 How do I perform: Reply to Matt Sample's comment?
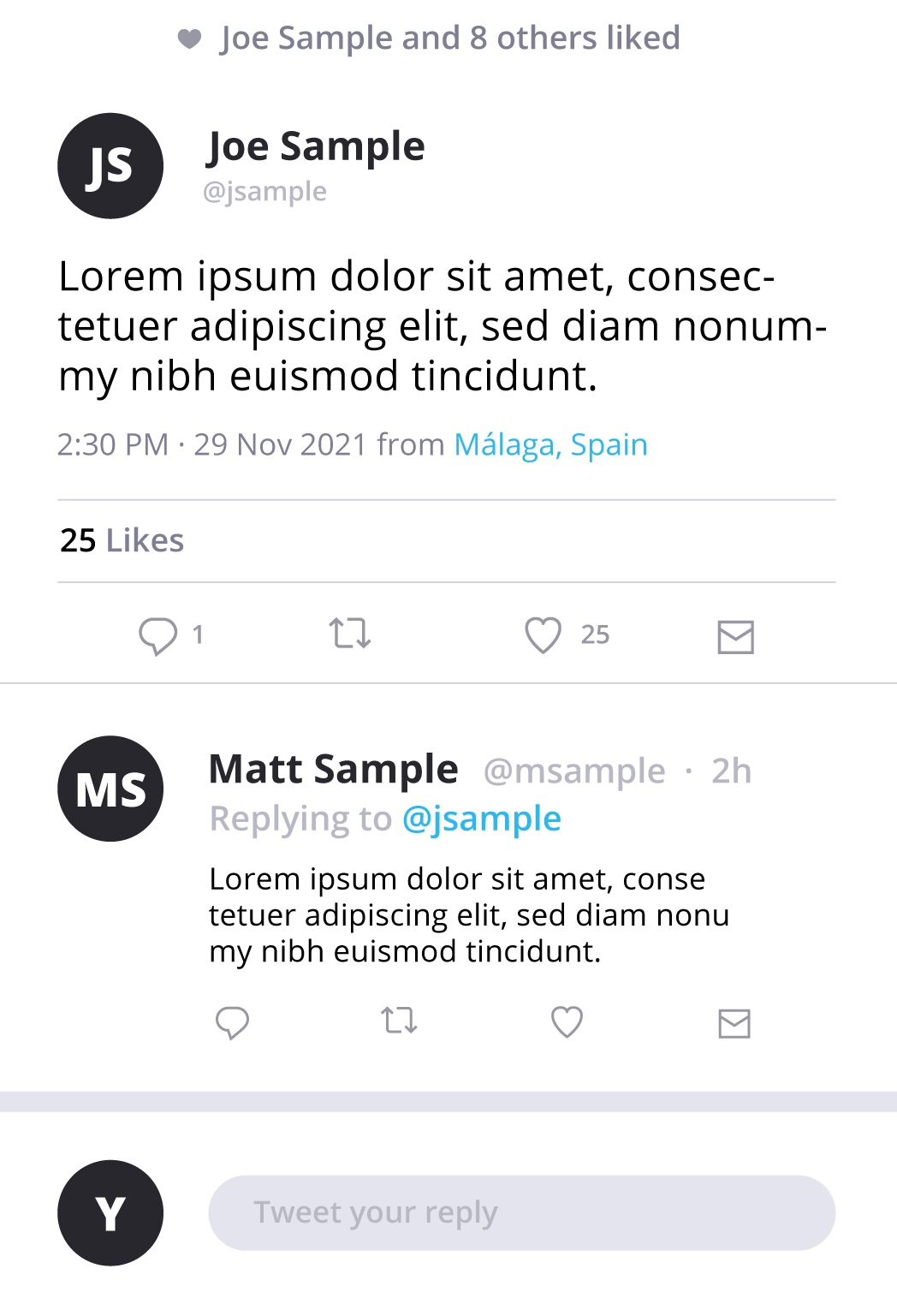[232, 1022]
